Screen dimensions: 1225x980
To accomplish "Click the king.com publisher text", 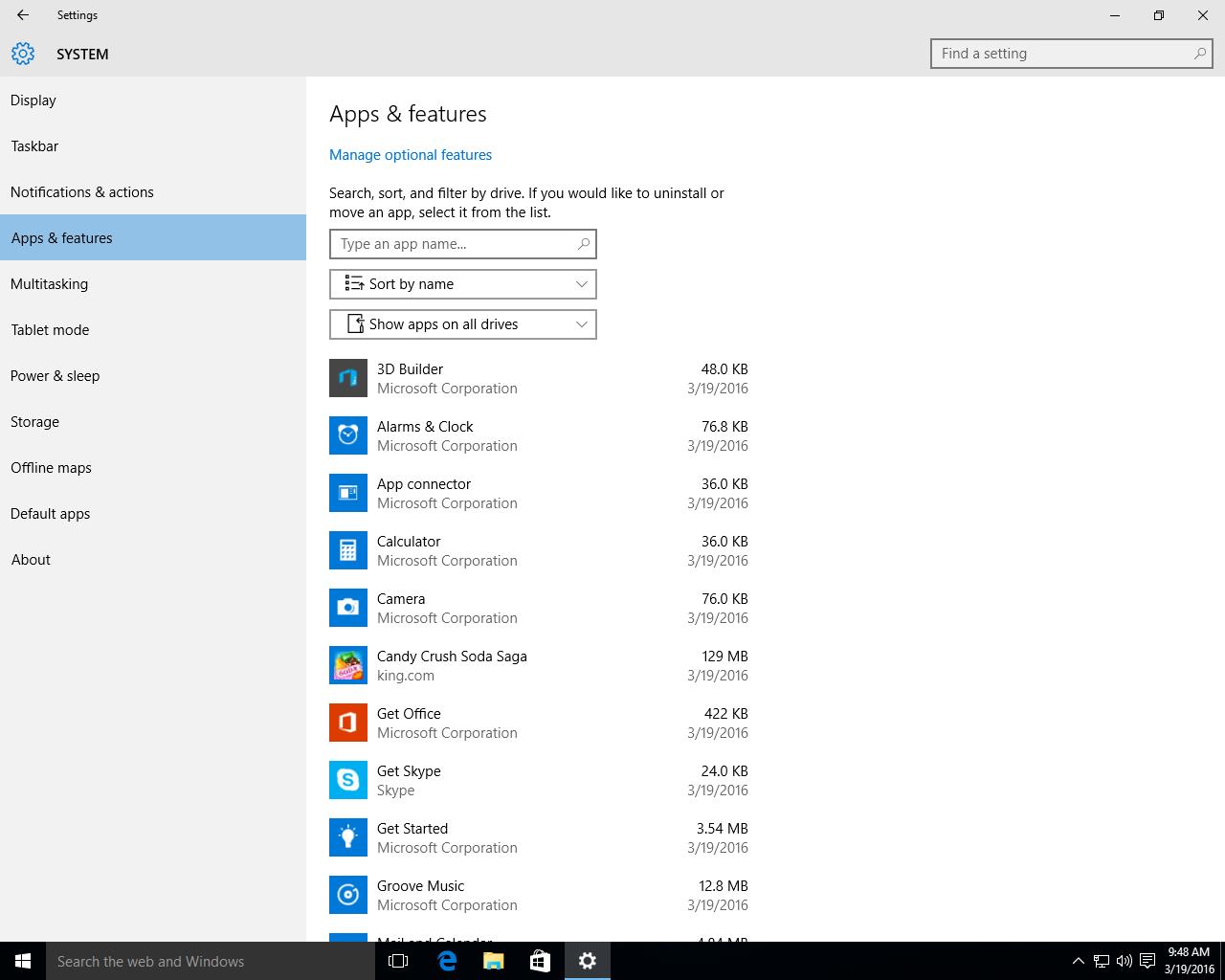I will (x=406, y=676).
